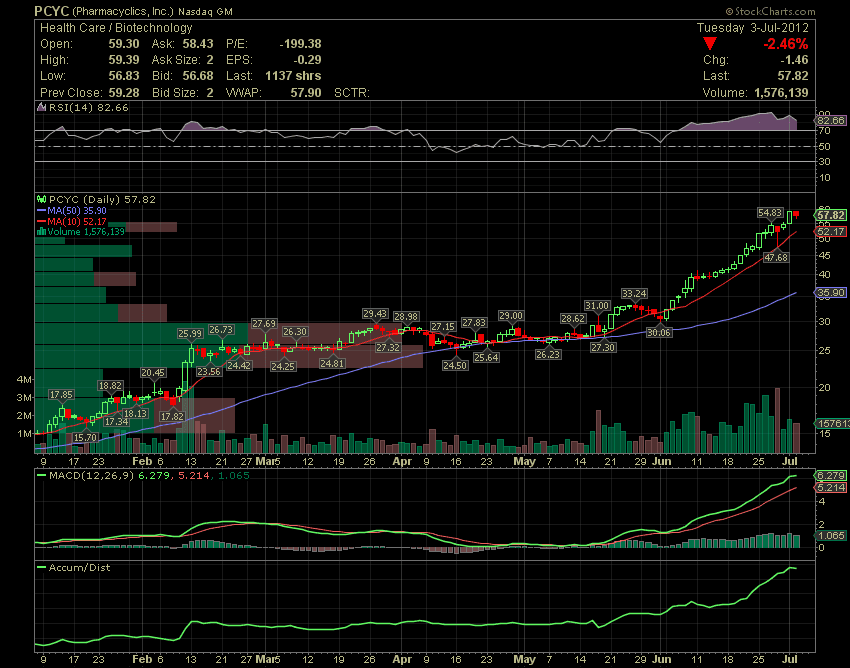
Task: Click the 17.85 price annotation
Action: coord(61,395)
